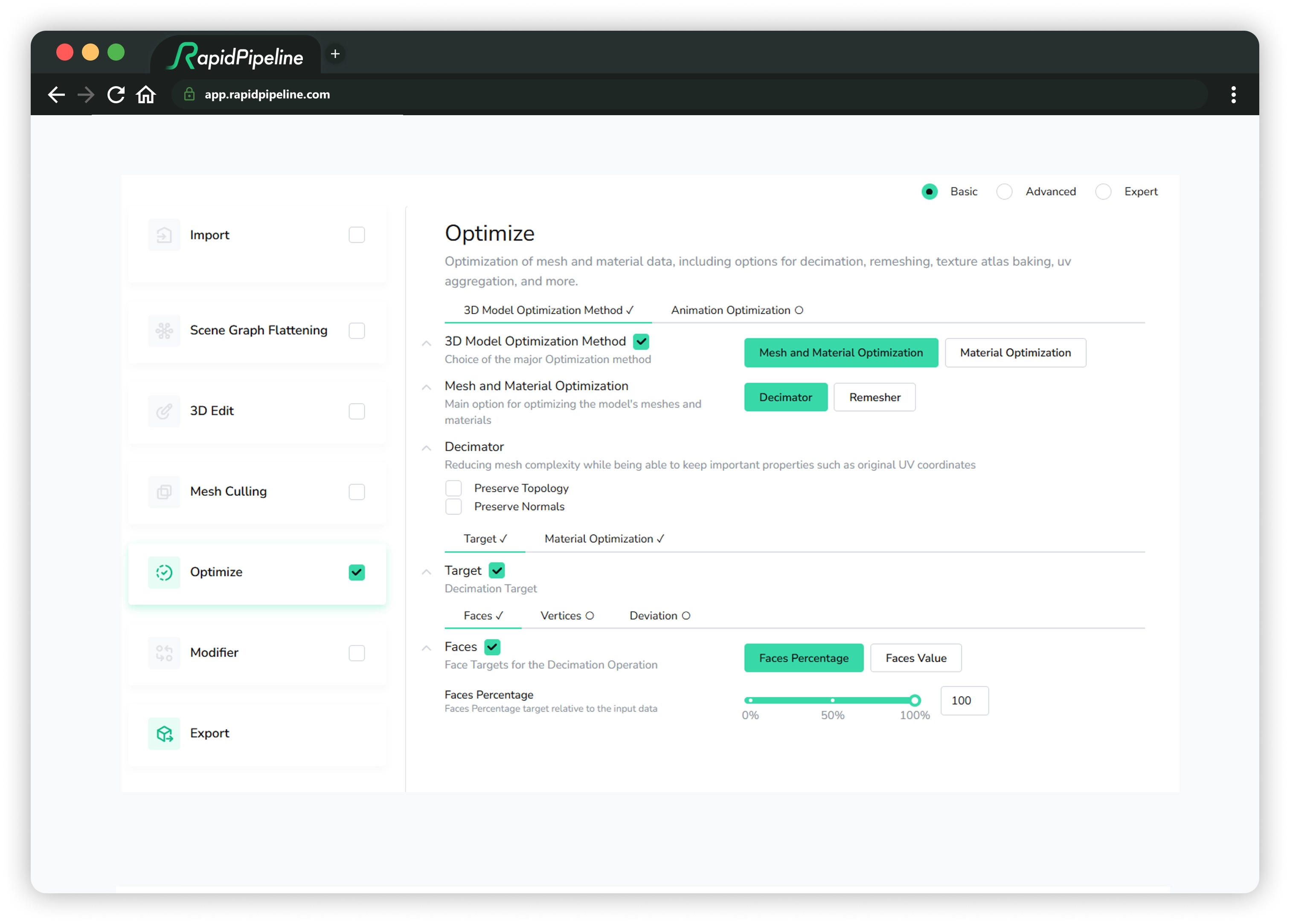This screenshot has width=1290, height=924.
Task: Open the Scene Graph Flattening label
Action: pyautogui.click(x=259, y=331)
